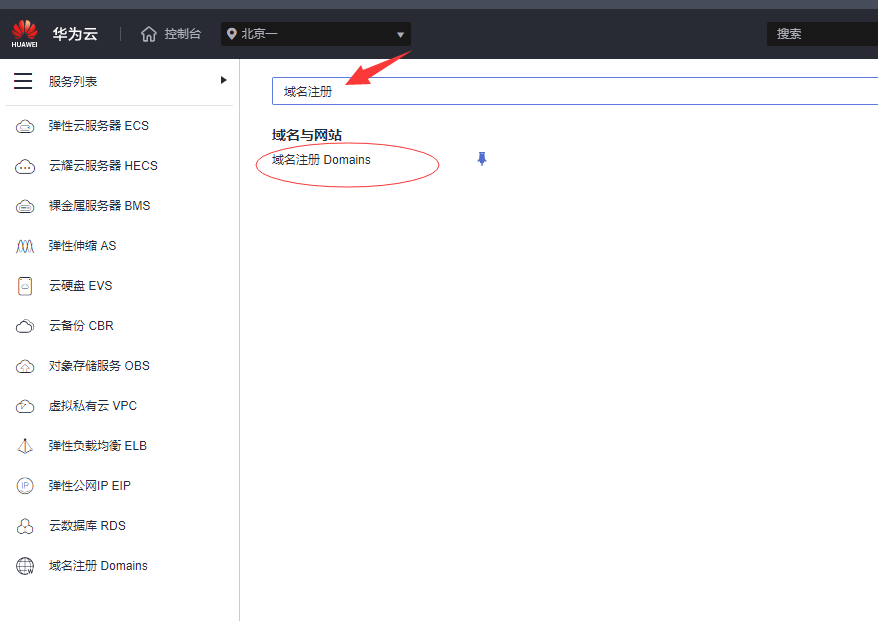Click the BMS bare metal server icon

pyautogui.click(x=25, y=206)
